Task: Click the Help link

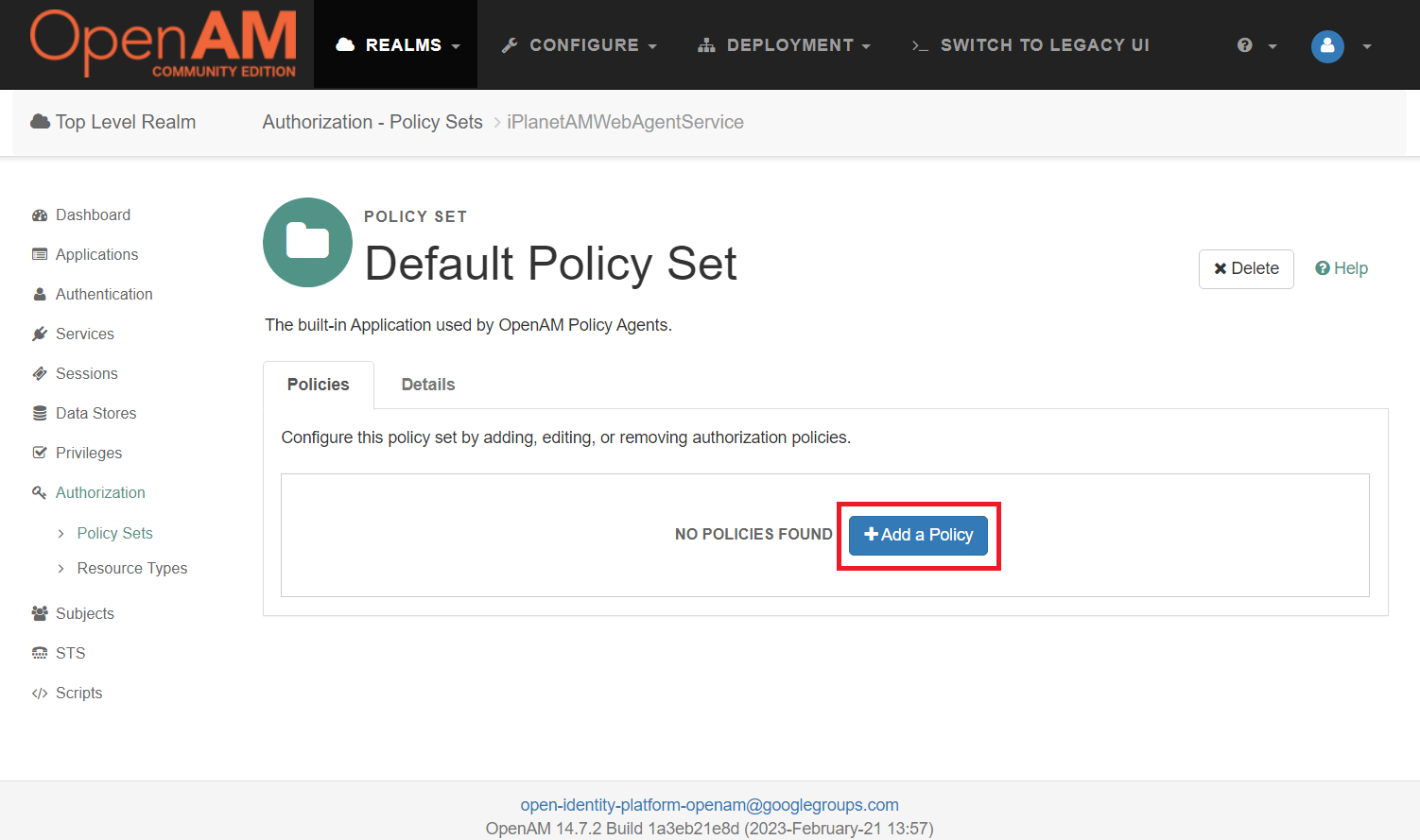Action: 1342,268
